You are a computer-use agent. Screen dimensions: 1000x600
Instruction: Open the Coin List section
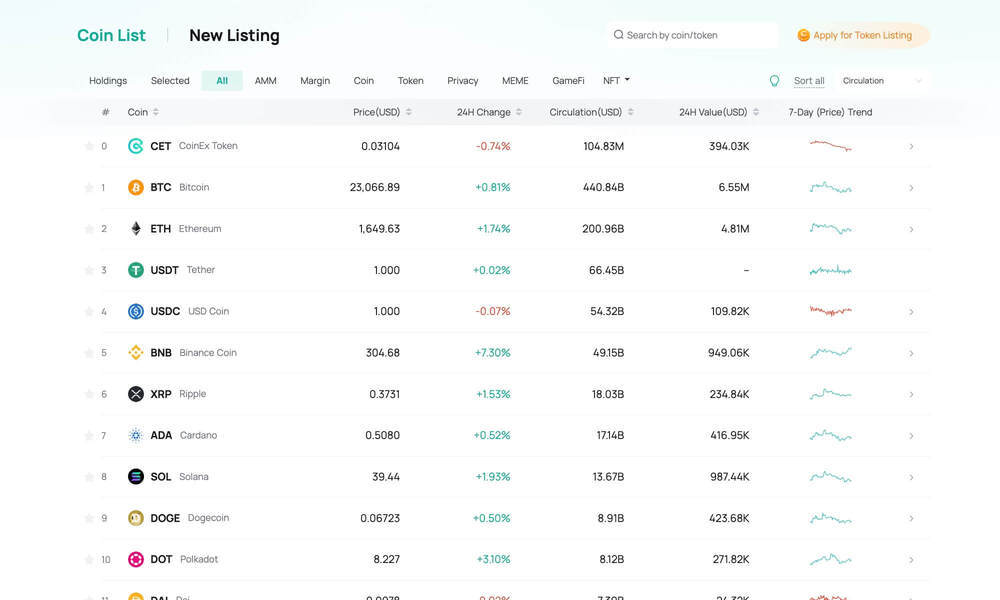pos(112,36)
